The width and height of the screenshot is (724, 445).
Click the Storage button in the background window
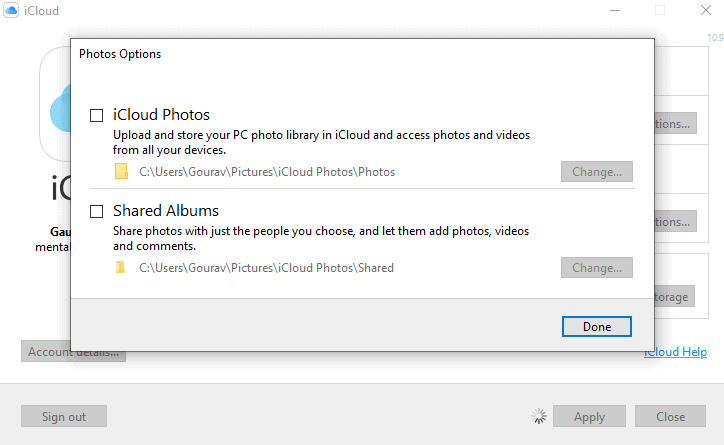(675, 296)
